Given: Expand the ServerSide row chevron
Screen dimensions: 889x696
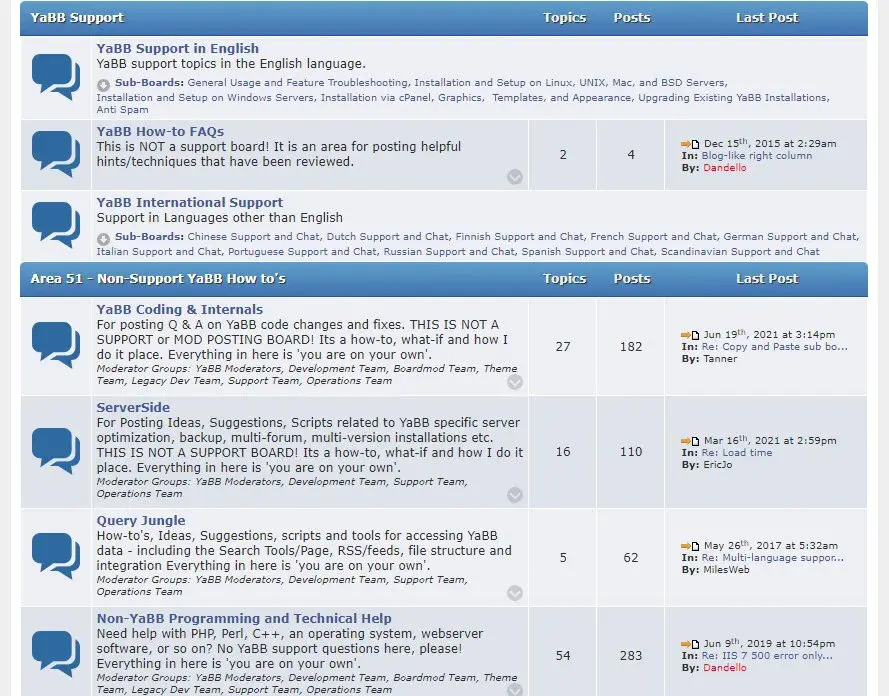Looking at the screenshot, I should click(515, 495).
